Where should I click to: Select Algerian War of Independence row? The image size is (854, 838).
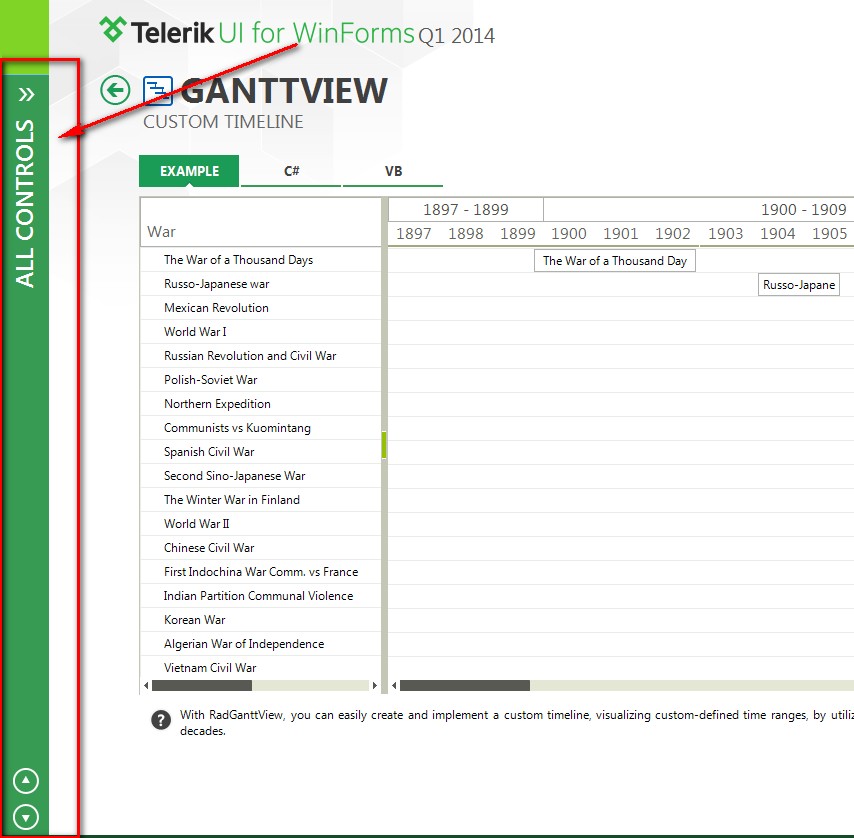click(x=260, y=644)
